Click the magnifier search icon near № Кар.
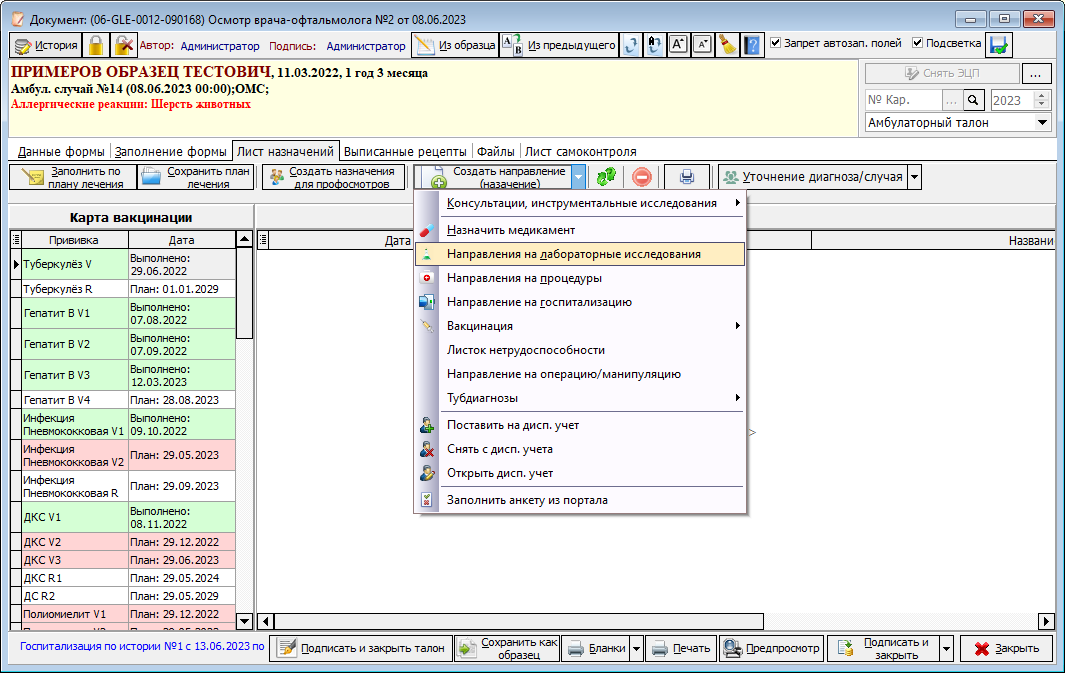The height and width of the screenshot is (673, 1065). (973, 101)
